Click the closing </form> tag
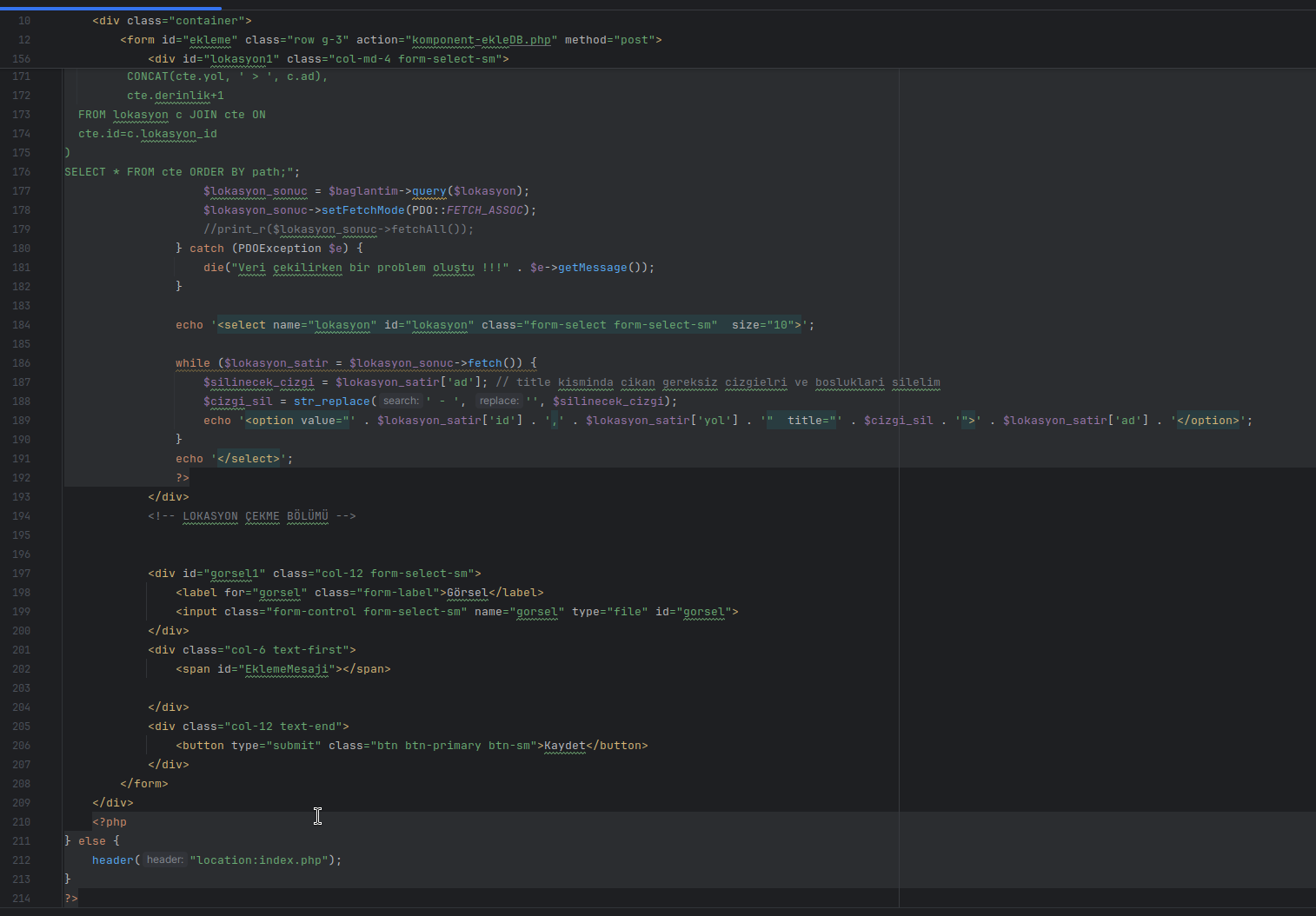Screen dimensions: 1316x916 pyautogui.click(x=144, y=784)
